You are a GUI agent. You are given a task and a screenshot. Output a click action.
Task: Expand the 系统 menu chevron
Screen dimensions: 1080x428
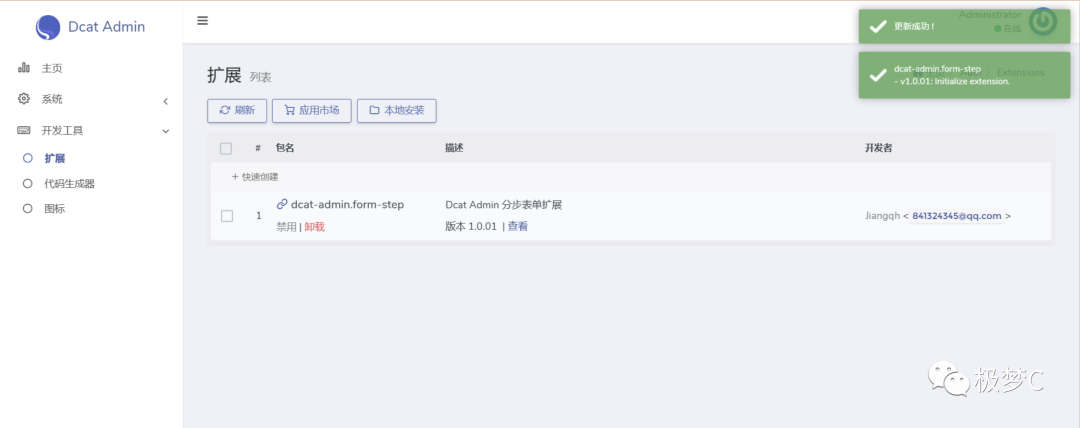pyautogui.click(x=165, y=101)
